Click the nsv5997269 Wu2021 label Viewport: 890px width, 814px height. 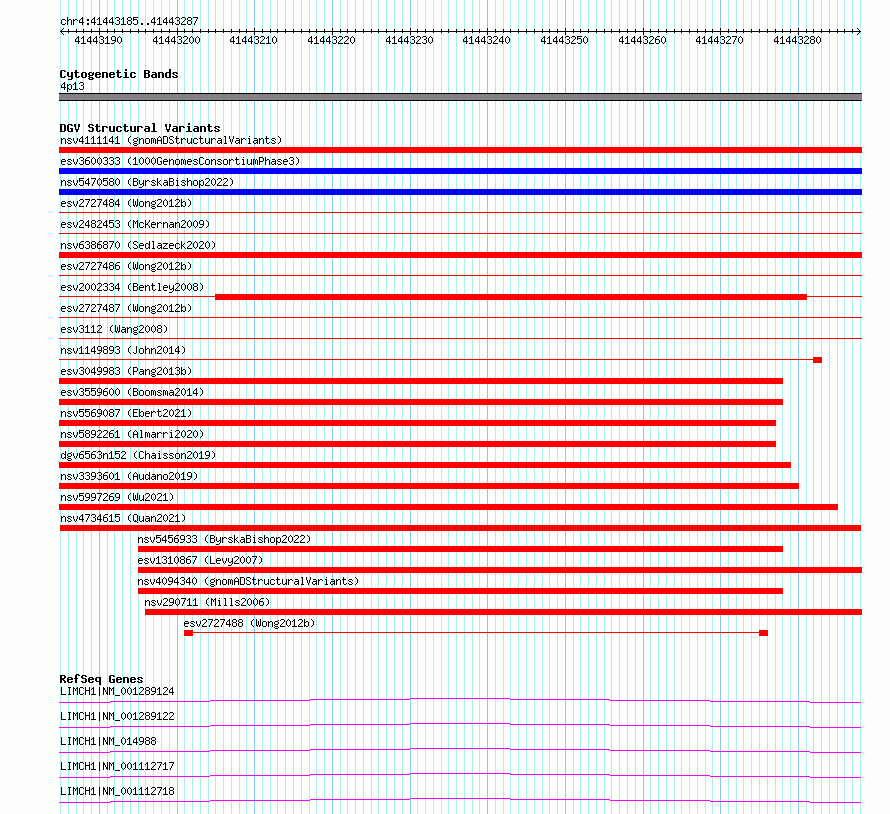(x=117, y=497)
